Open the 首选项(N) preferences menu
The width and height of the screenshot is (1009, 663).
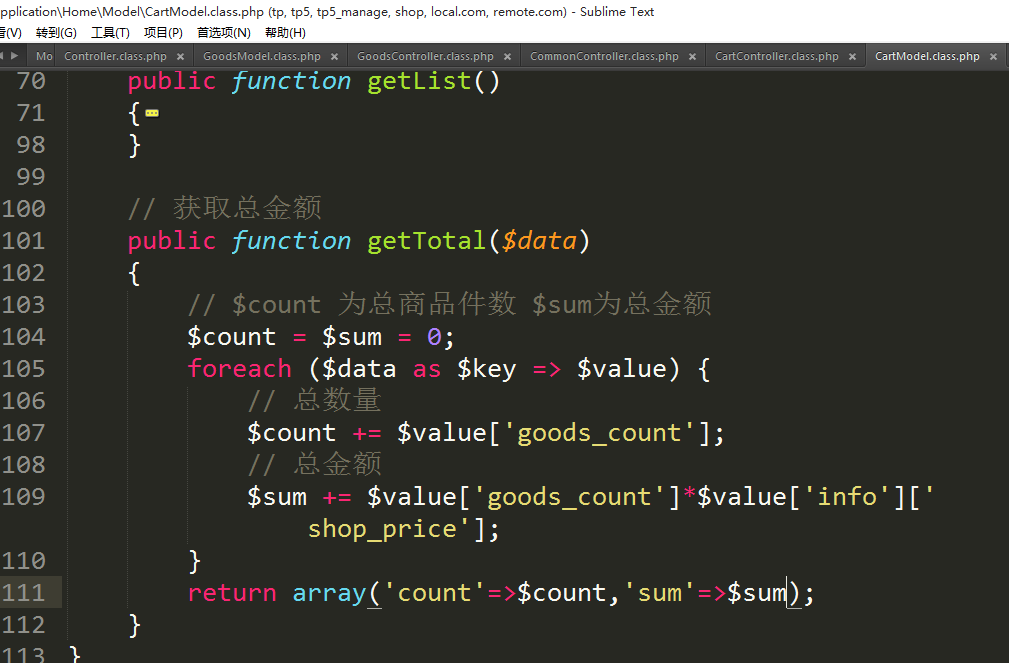[224, 33]
